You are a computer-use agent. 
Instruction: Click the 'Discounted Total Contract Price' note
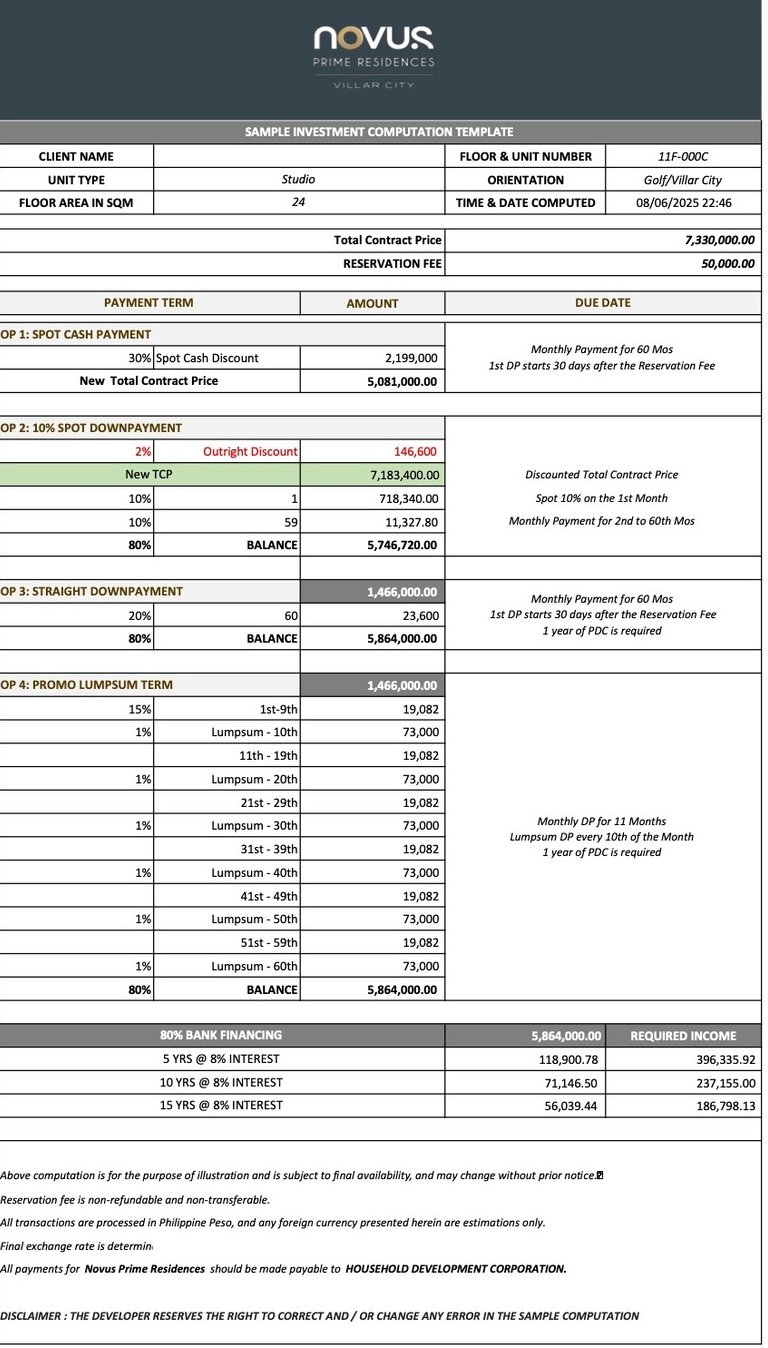pyautogui.click(x=602, y=475)
